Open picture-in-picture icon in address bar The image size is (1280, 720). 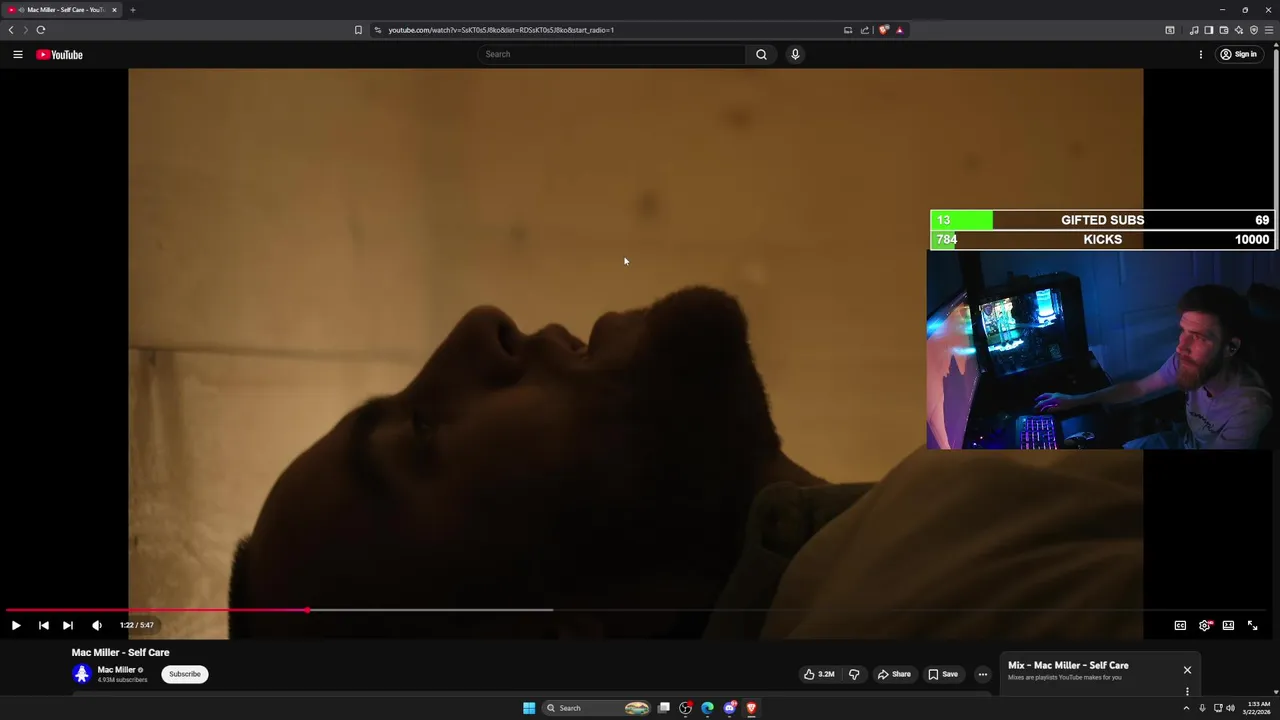tap(848, 30)
